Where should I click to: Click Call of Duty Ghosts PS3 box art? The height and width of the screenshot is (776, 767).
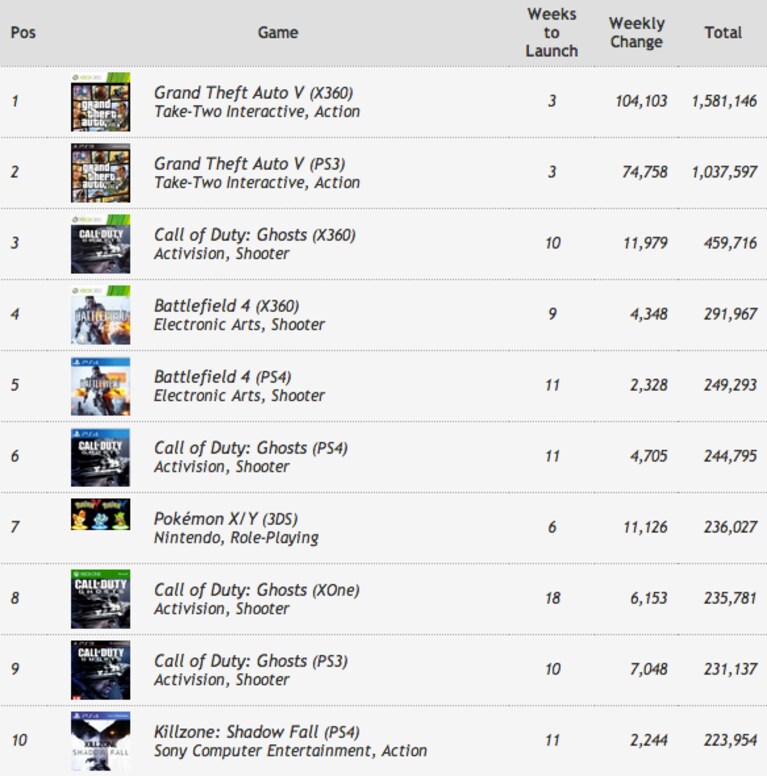[100, 670]
